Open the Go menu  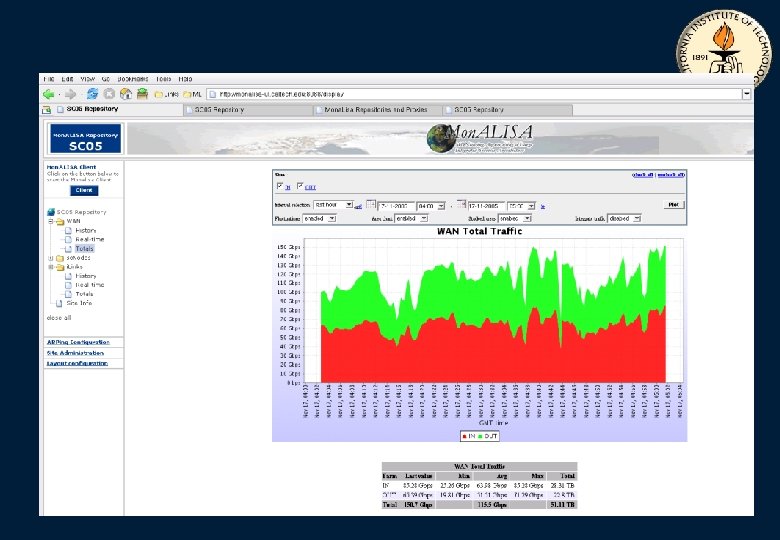106,79
